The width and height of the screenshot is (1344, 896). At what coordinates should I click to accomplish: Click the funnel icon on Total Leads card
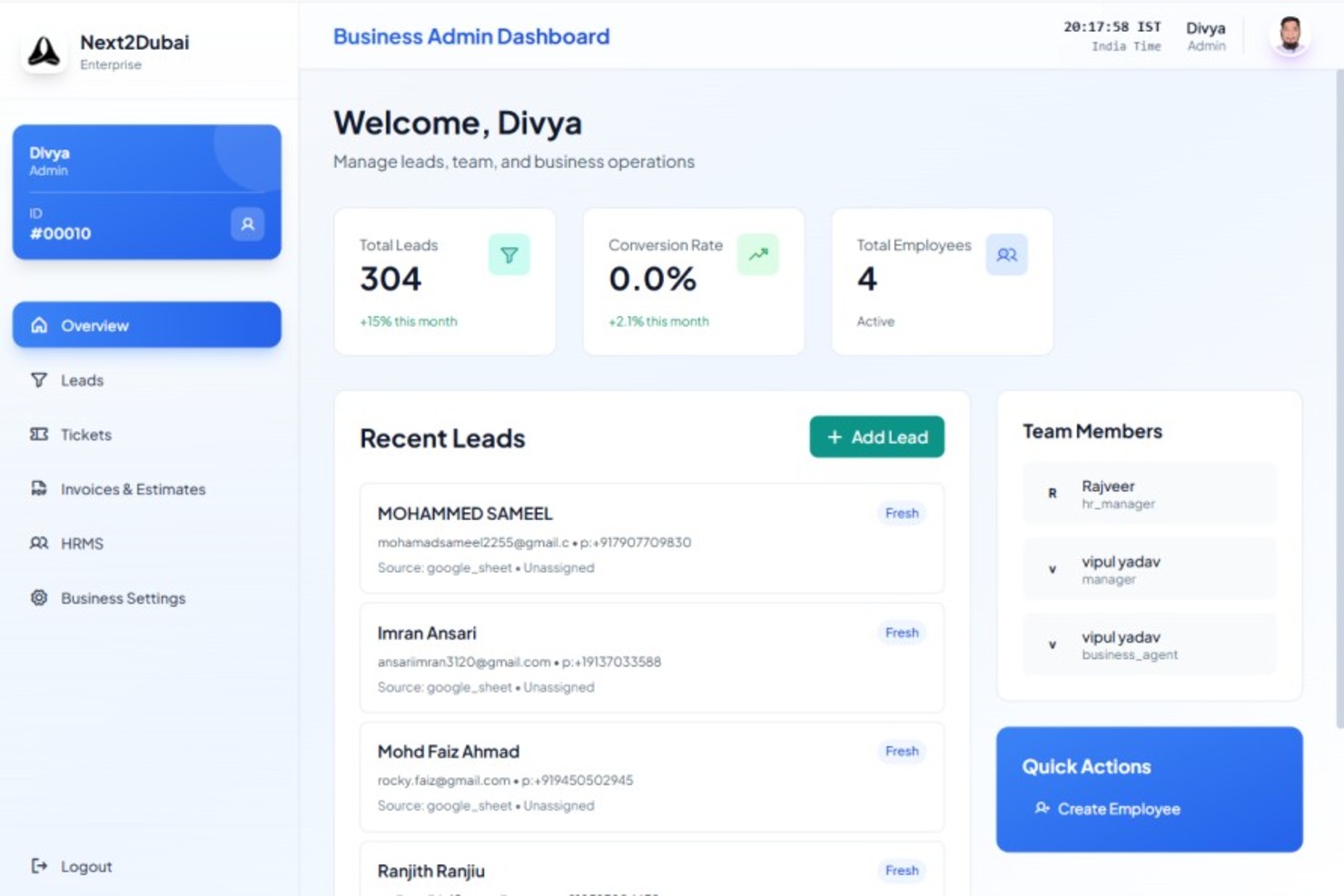tap(509, 255)
